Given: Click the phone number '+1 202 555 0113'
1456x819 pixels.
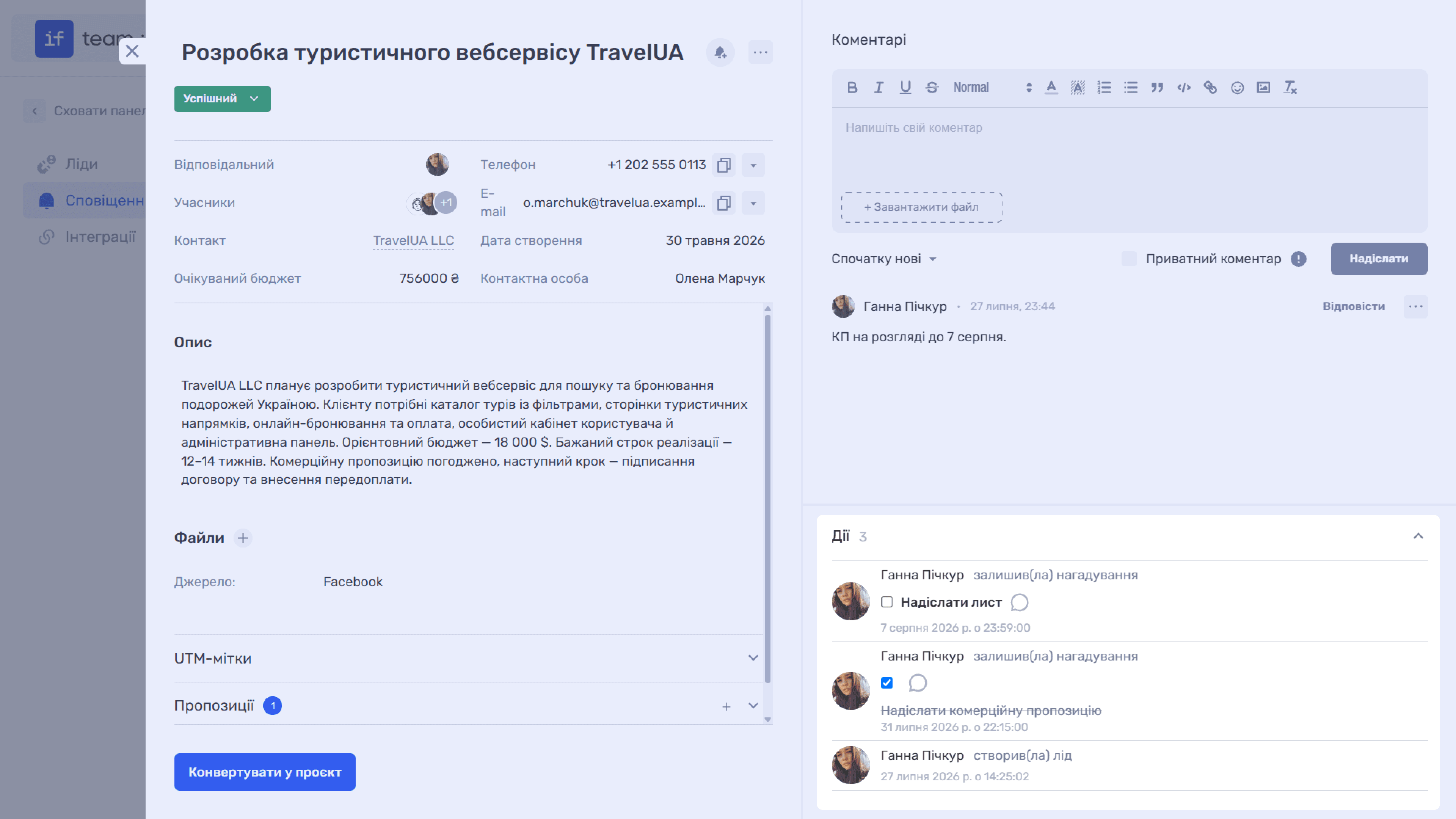Looking at the screenshot, I should pos(656,165).
